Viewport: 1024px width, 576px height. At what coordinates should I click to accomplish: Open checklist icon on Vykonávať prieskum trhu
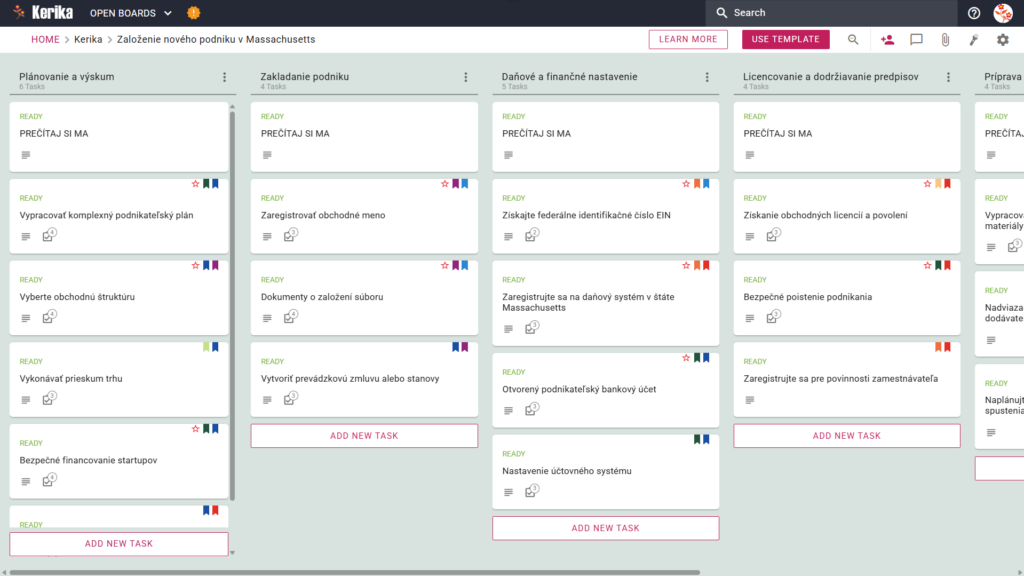coord(49,398)
